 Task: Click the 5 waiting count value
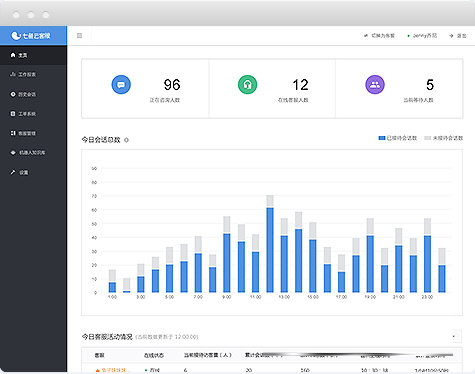(430, 85)
